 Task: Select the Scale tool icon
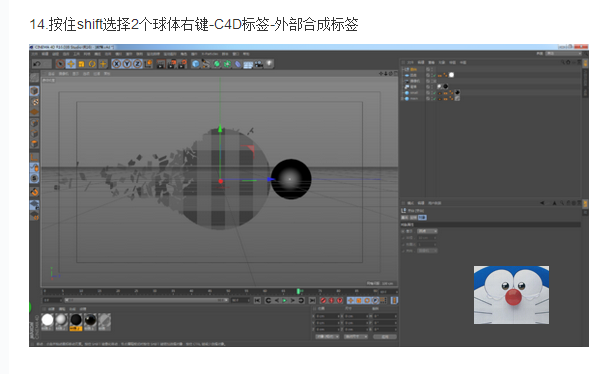(81, 64)
